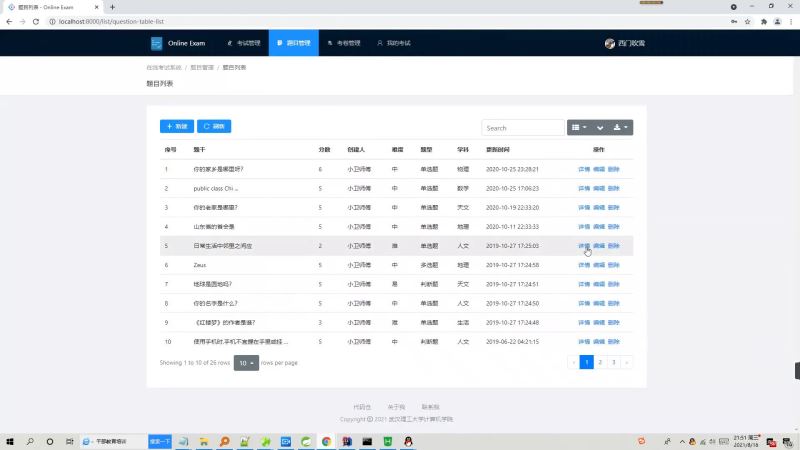This screenshot has height=450, width=800.
Task: Click the 'Showing 1 to 10 of 26 rows' text
Action: (195, 363)
